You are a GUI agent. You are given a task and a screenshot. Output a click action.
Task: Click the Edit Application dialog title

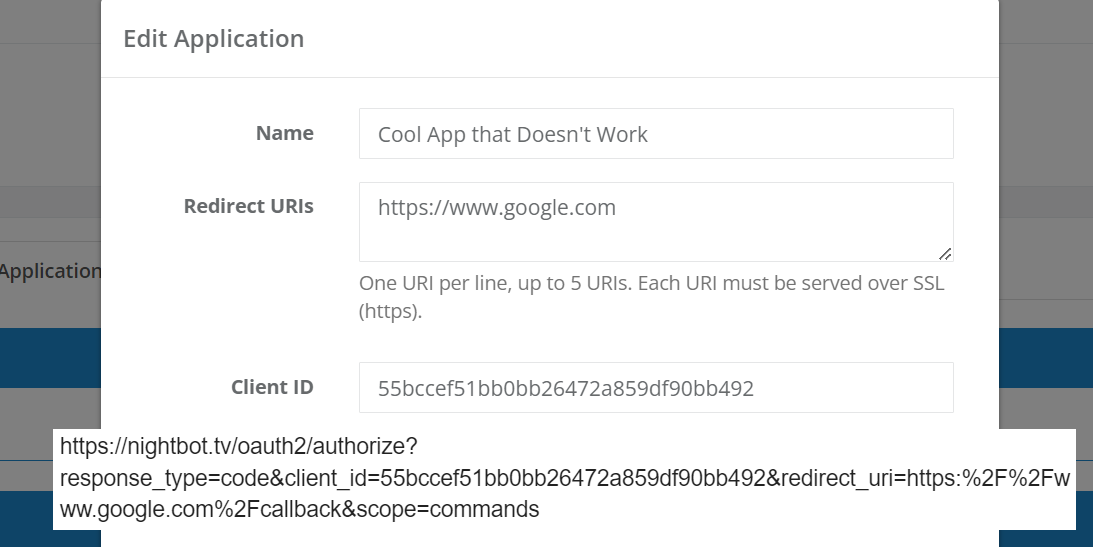213,38
